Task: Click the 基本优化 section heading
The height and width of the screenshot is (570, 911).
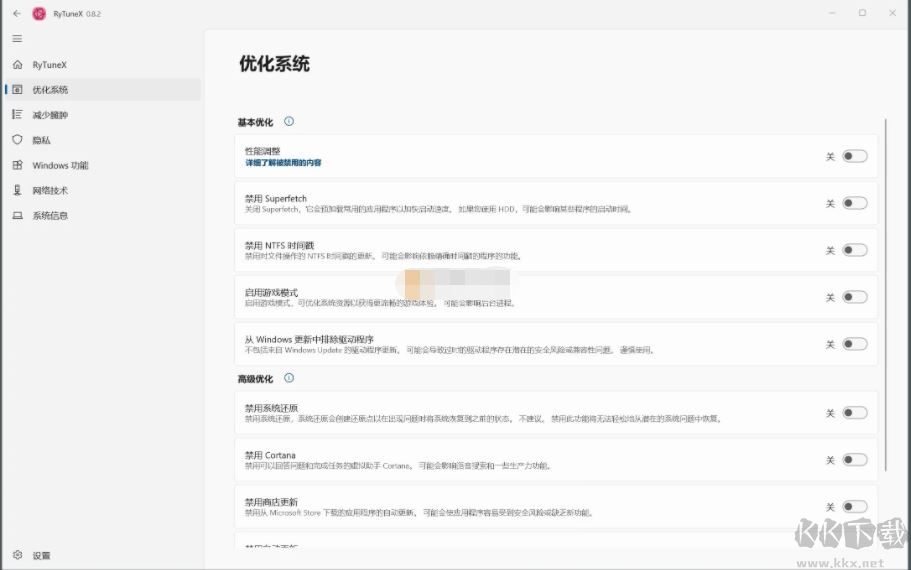Action: point(255,122)
